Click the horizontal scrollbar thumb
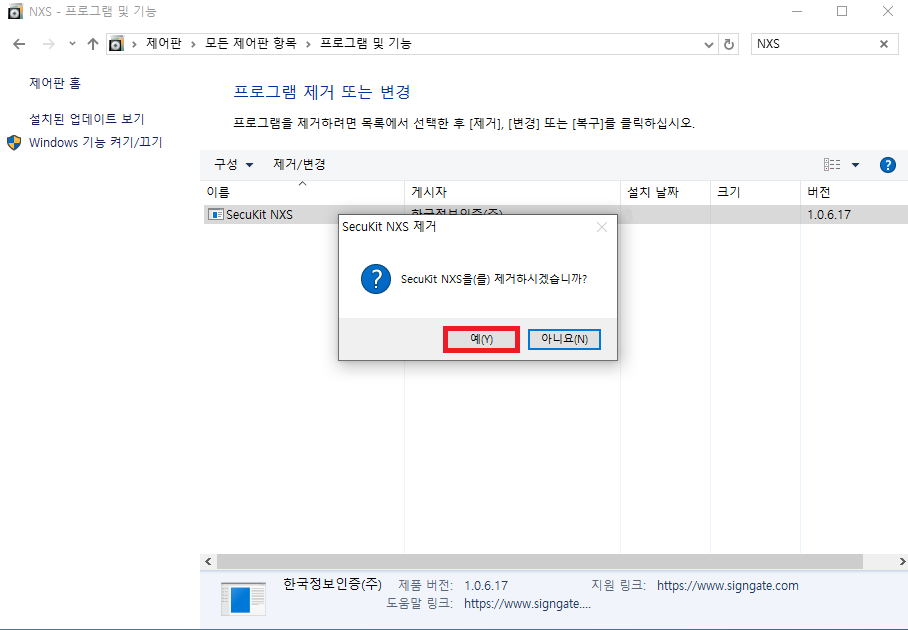Screen dimensions: 908x630 540,562
